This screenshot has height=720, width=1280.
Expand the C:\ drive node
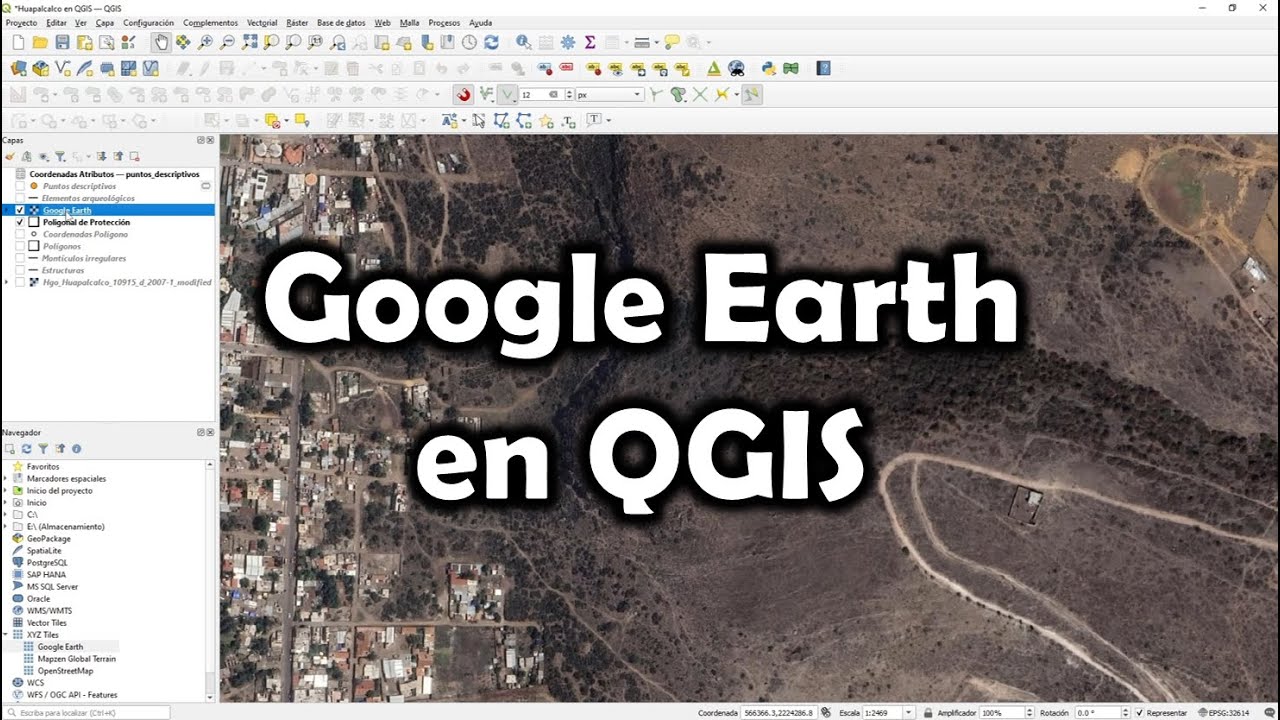(x=6, y=515)
